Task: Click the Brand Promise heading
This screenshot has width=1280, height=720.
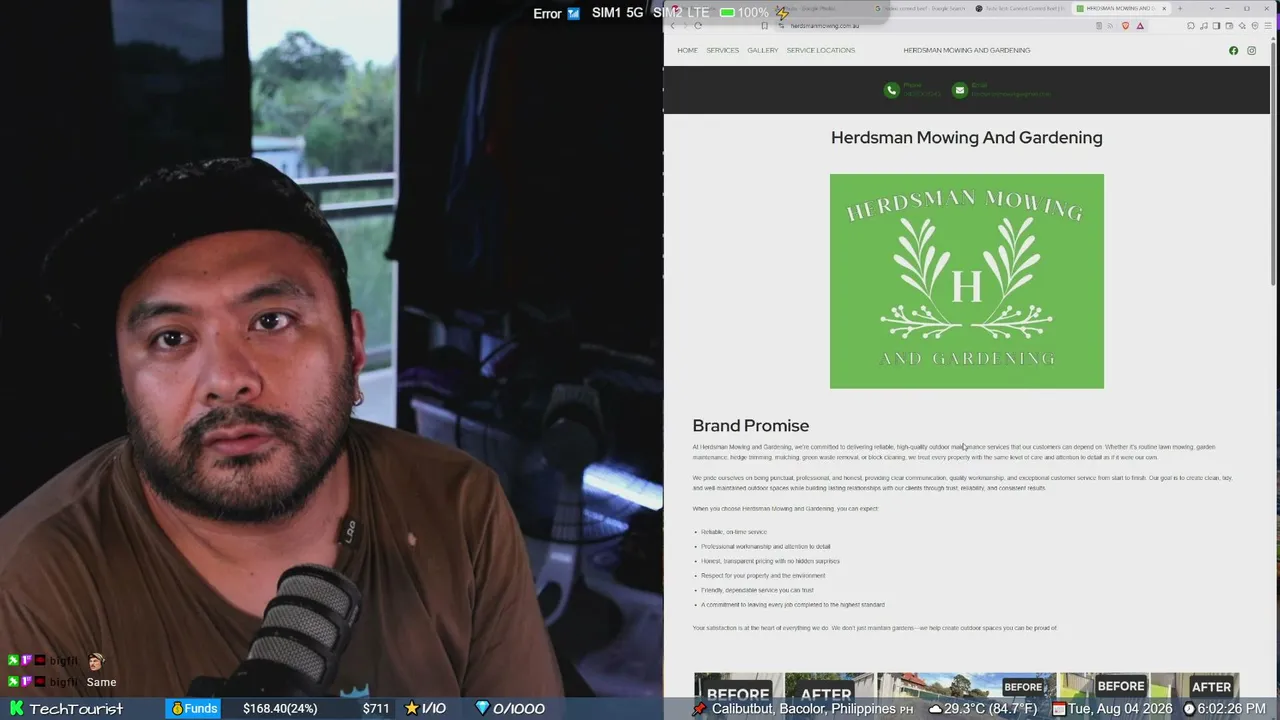Action: click(751, 426)
